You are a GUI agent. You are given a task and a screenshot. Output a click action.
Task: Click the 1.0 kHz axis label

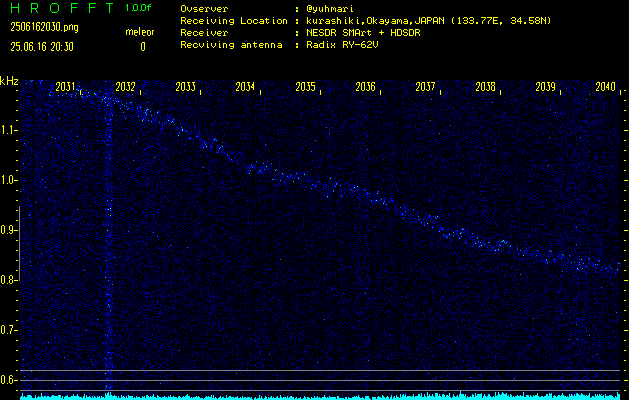[x=8, y=180]
